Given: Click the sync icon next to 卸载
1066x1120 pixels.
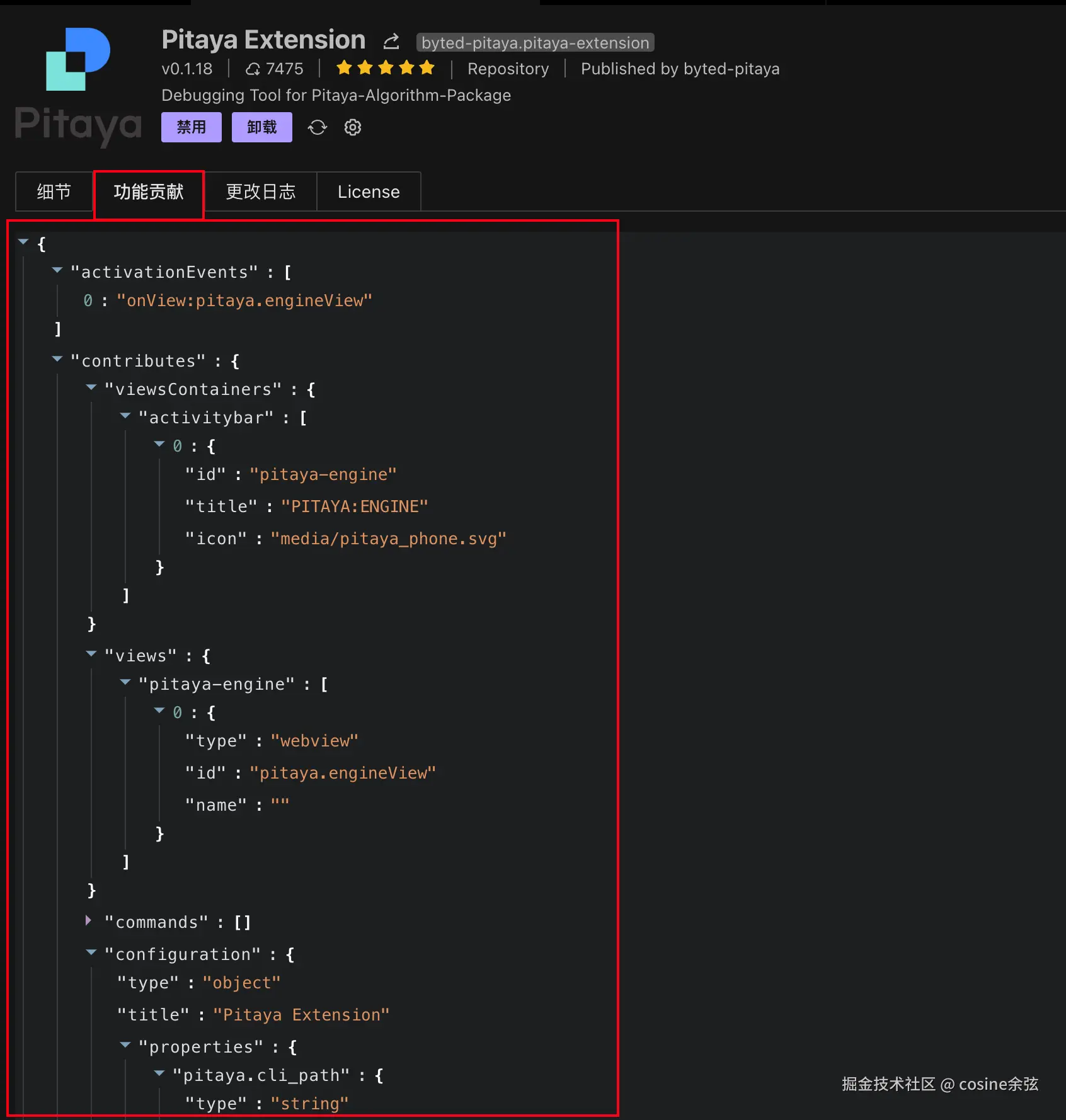Looking at the screenshot, I should tap(318, 127).
